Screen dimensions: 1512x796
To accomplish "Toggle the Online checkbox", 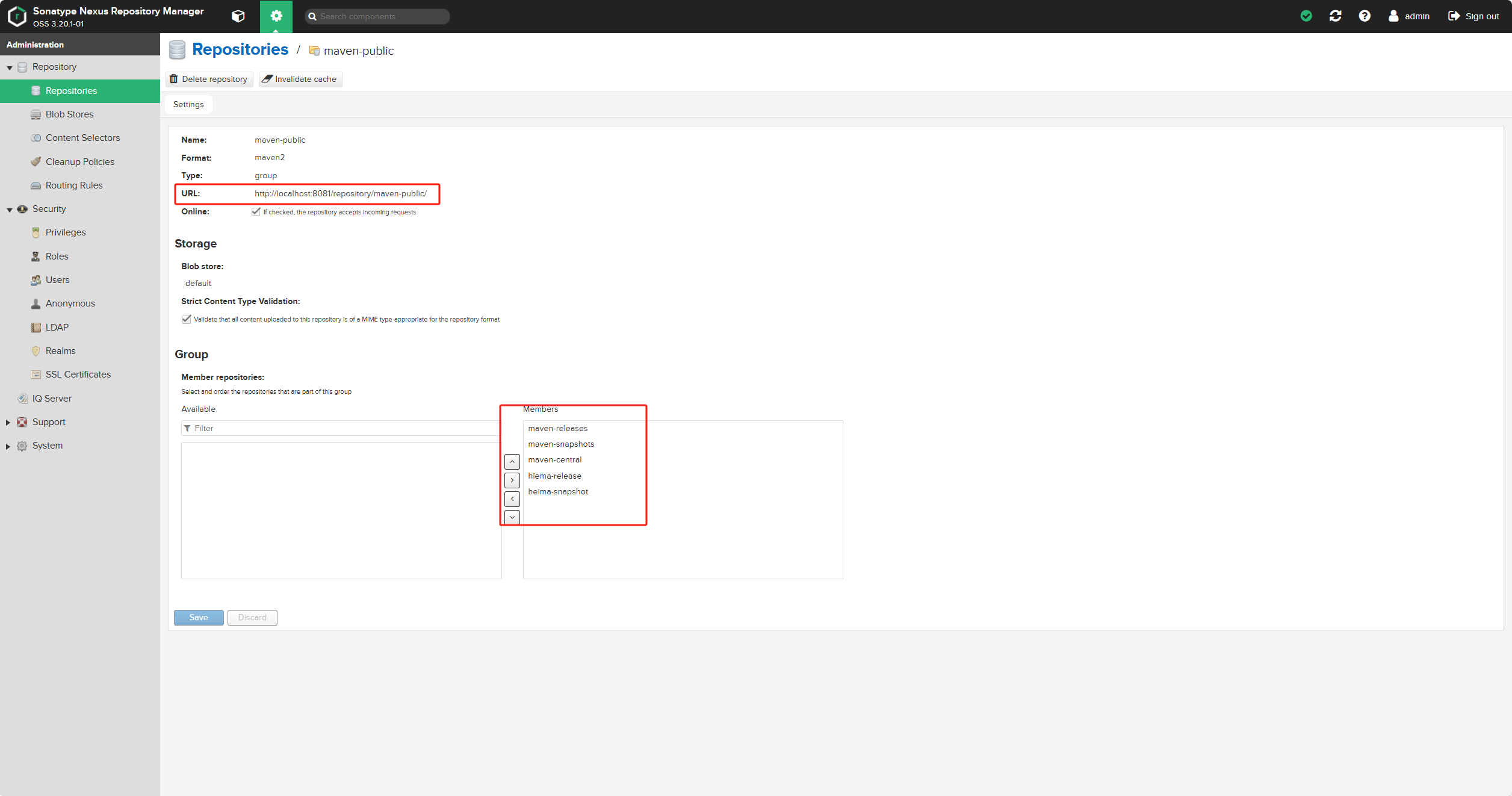I will coord(256,212).
